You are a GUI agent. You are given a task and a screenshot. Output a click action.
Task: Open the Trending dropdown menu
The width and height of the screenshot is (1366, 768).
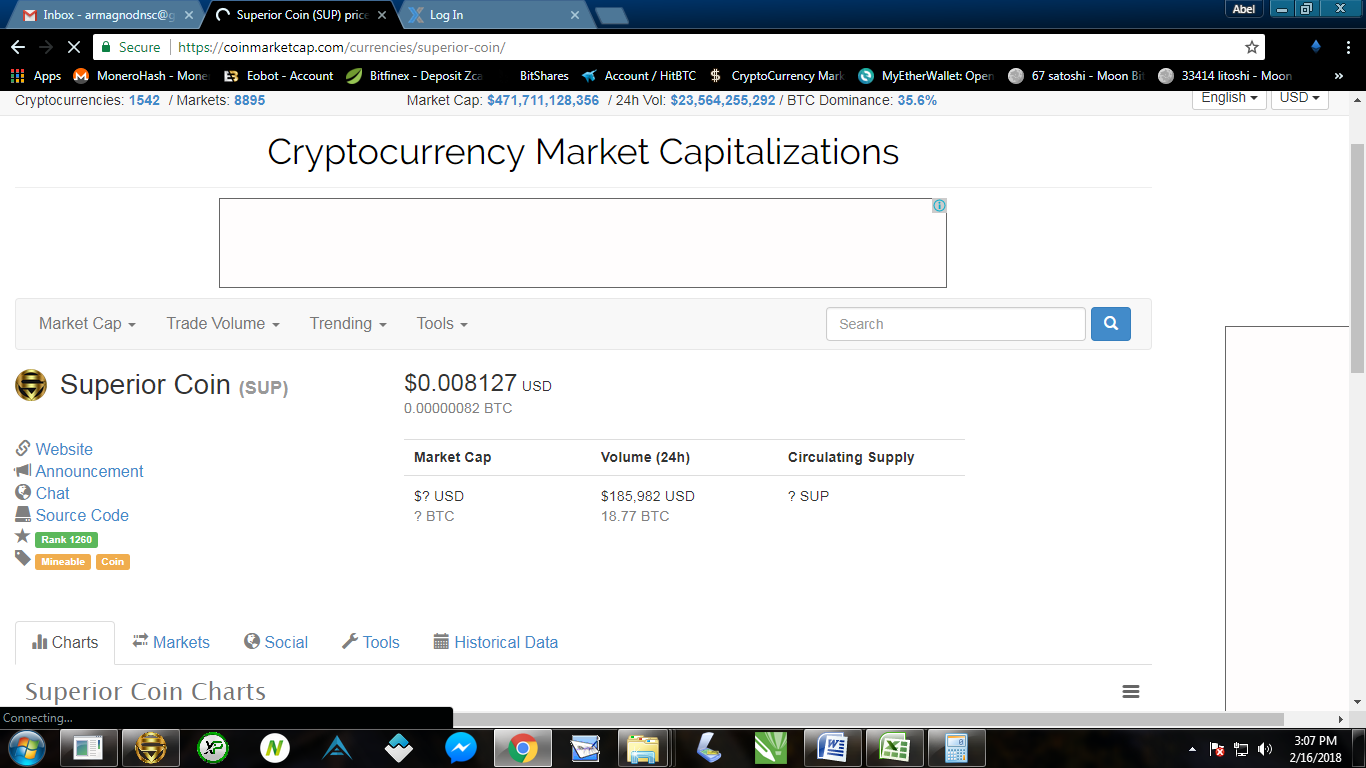pyautogui.click(x=348, y=324)
